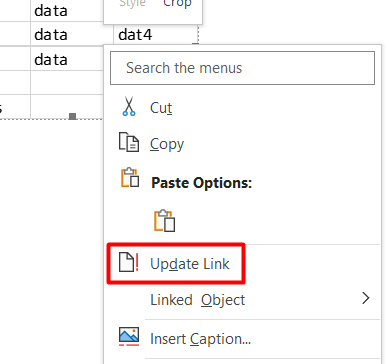Click the Style button in mini toolbar

point(132,4)
